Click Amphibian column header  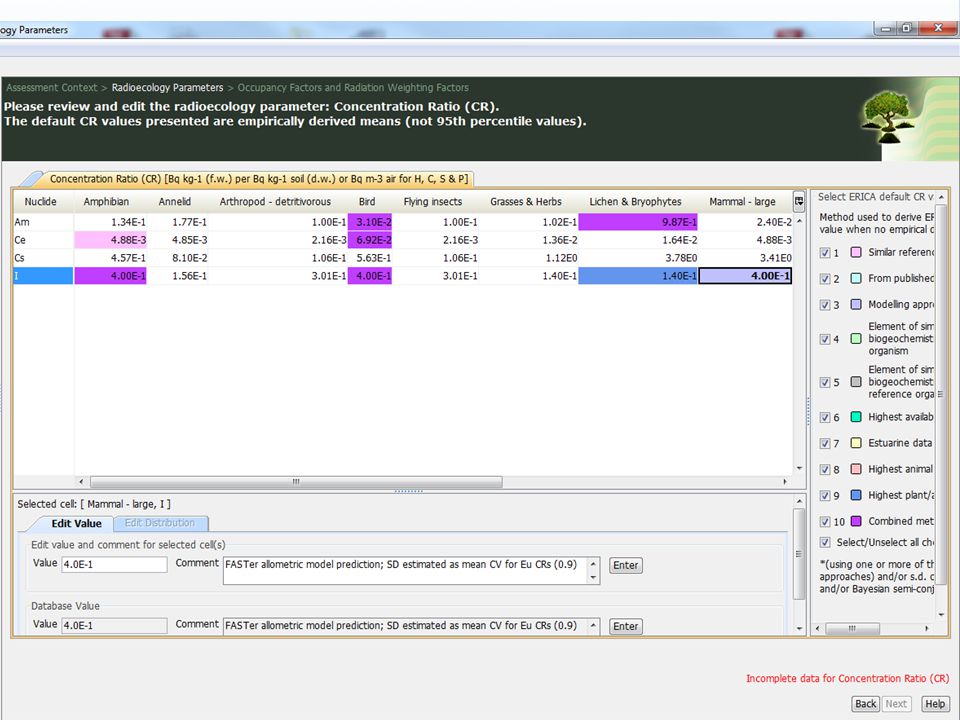coord(107,201)
